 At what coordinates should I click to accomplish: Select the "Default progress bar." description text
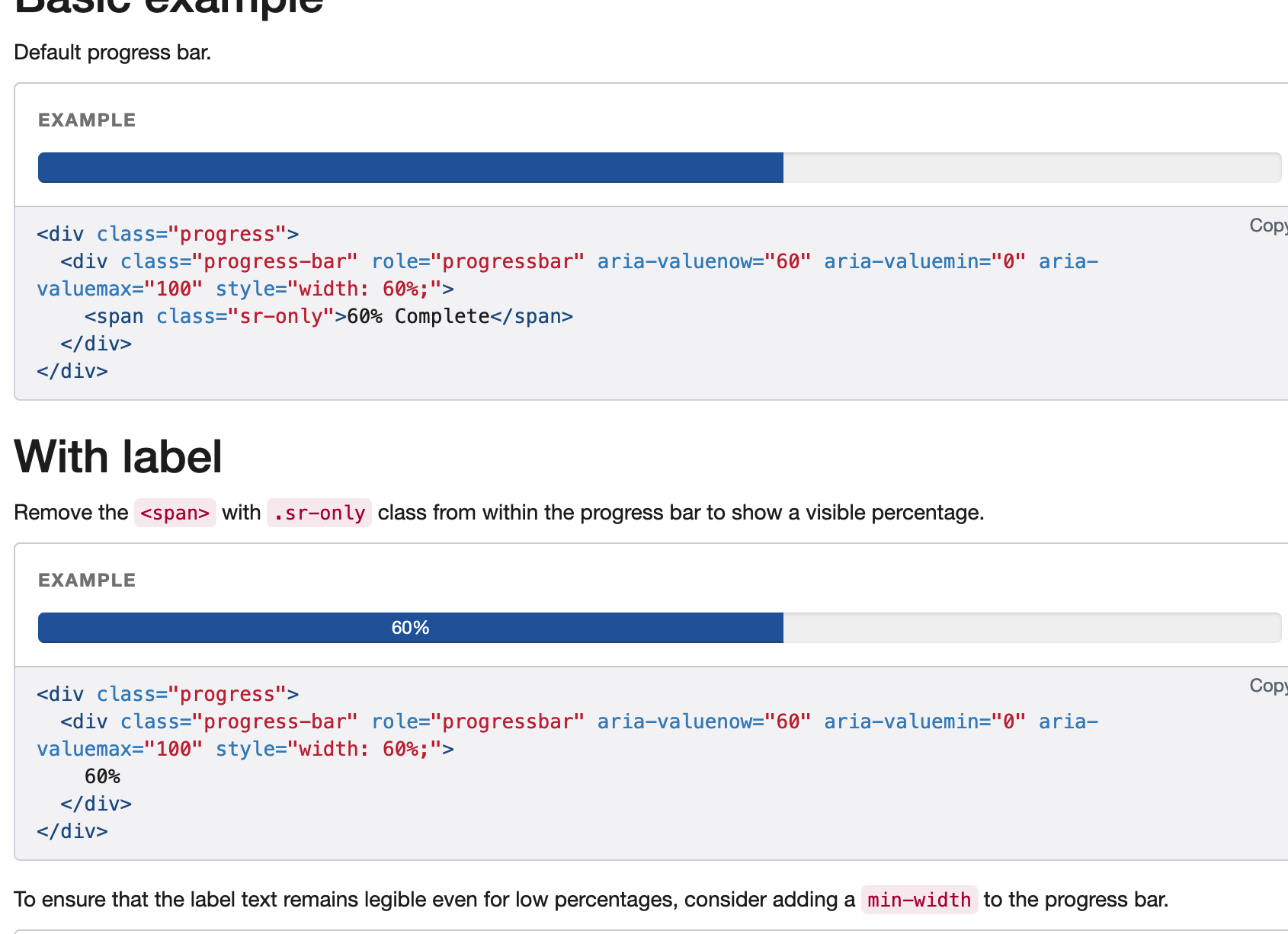pos(112,52)
